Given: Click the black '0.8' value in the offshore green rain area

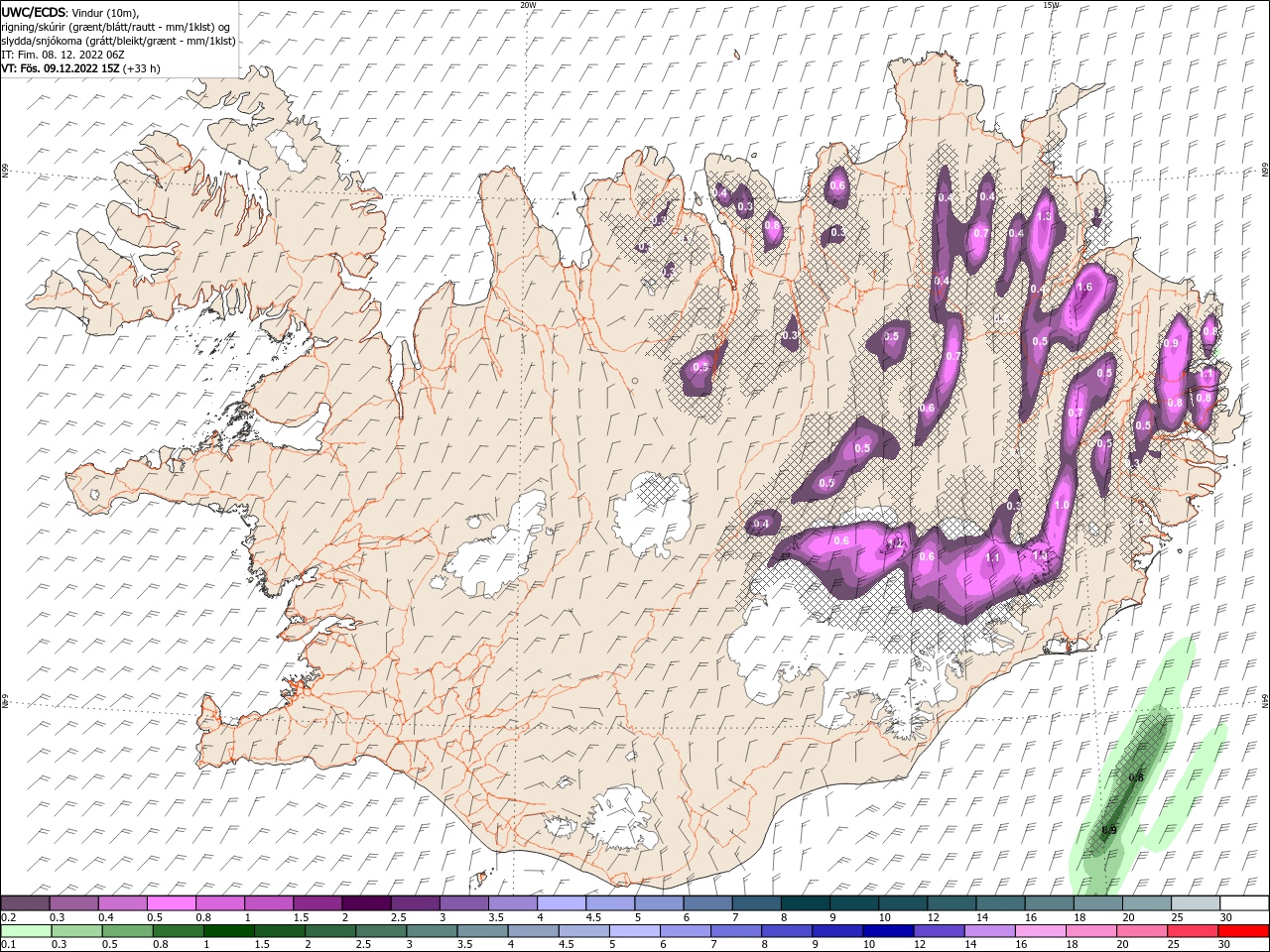Looking at the screenshot, I should tap(1137, 777).
